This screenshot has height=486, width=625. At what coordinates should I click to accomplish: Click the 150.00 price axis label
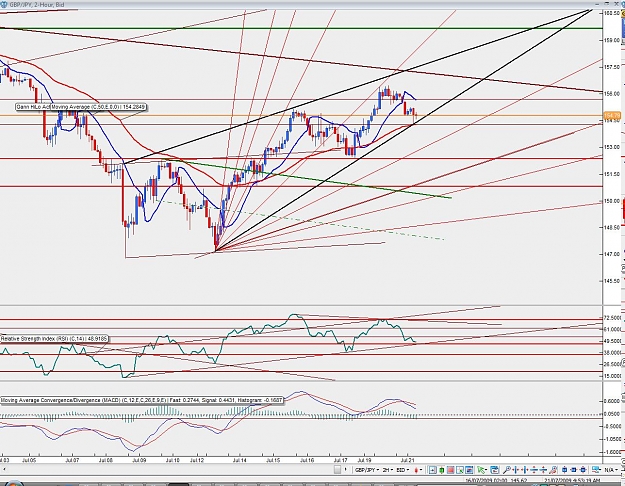pyautogui.click(x=612, y=201)
